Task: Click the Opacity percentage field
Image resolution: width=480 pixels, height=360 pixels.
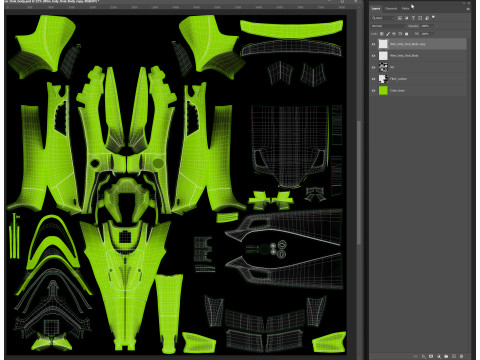Action: (x=425, y=26)
